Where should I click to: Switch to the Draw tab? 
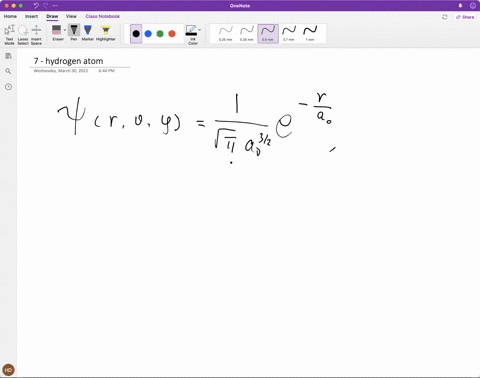52,16
